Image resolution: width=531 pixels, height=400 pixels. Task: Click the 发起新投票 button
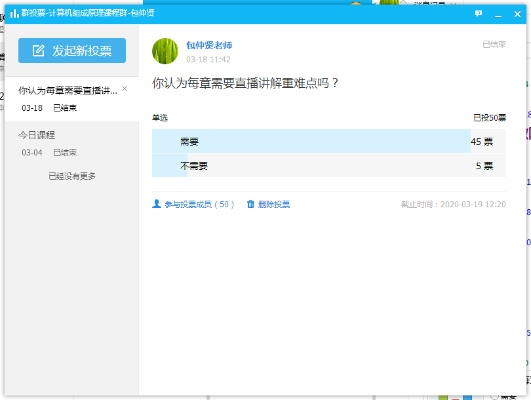[x=72, y=50]
